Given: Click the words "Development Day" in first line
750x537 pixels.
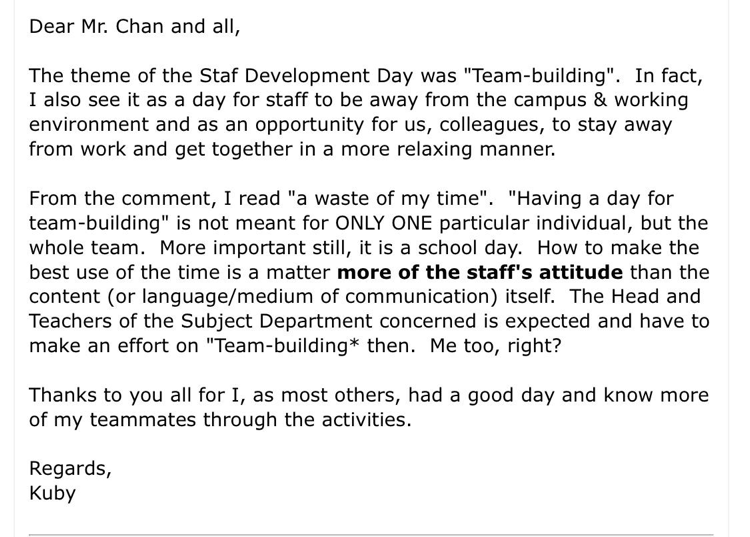Looking at the screenshot, I should click(330, 76).
